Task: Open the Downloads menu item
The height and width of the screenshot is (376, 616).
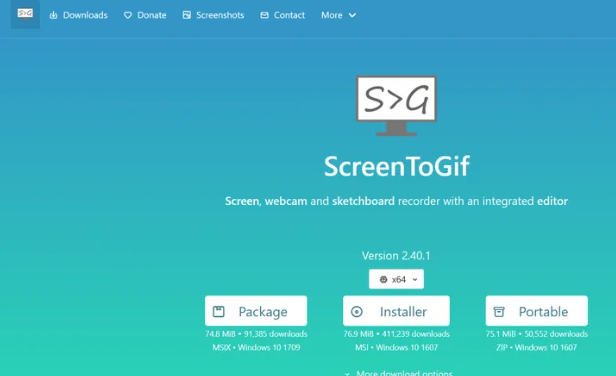Action: tap(79, 15)
